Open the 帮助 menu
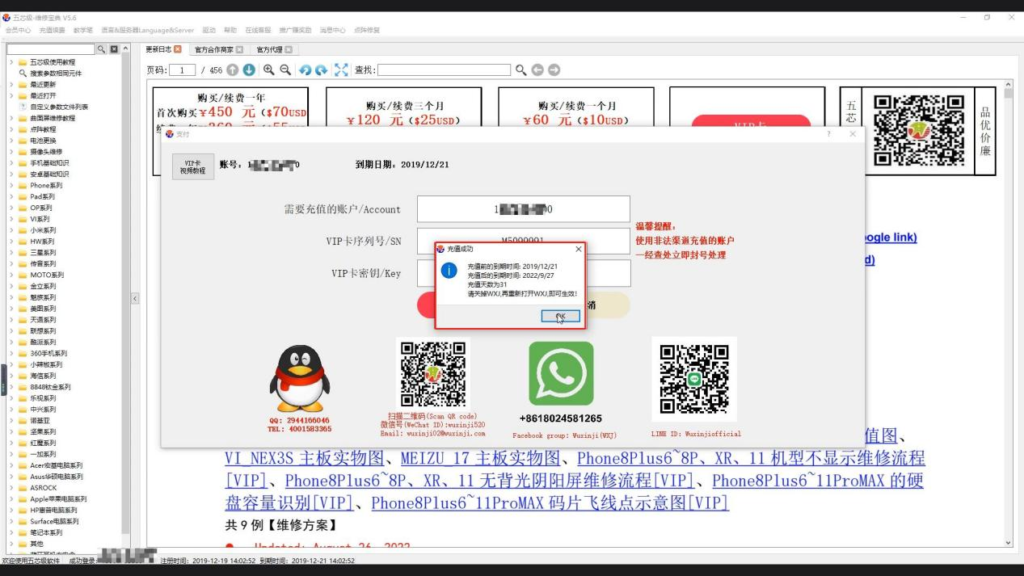1024x576 pixels. click(x=230, y=30)
